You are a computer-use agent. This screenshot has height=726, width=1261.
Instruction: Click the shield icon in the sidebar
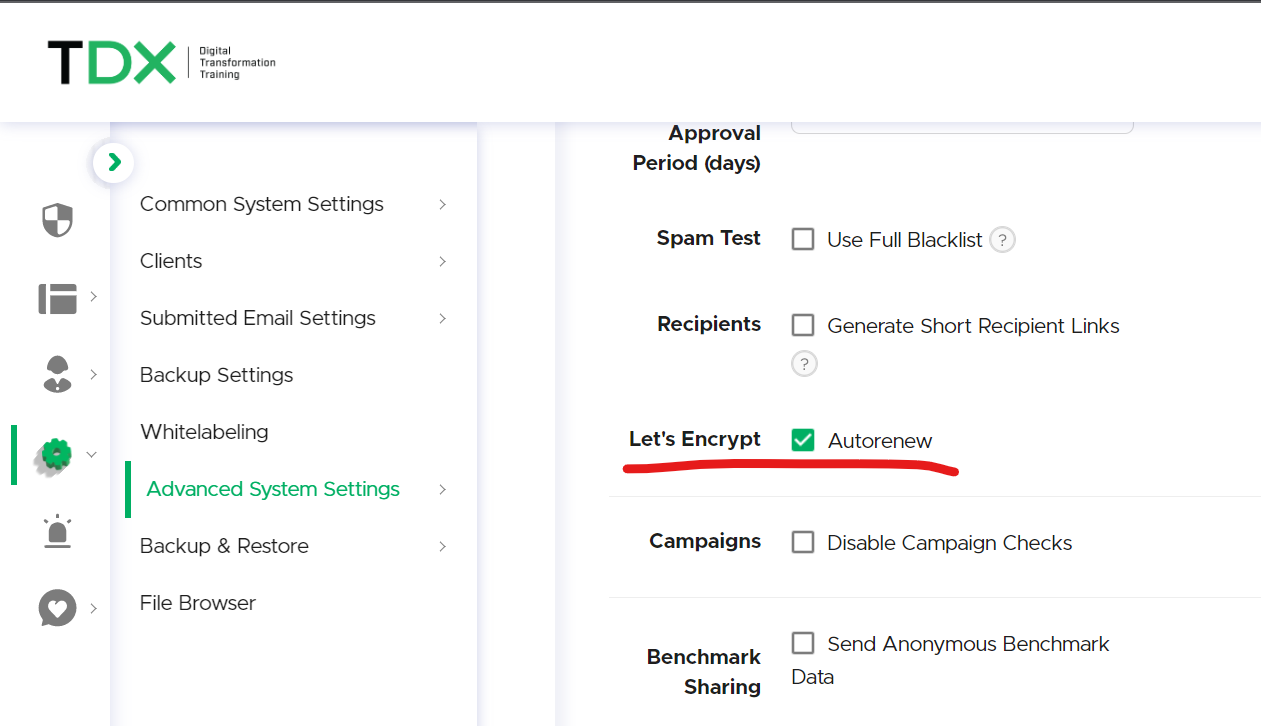click(x=57, y=220)
